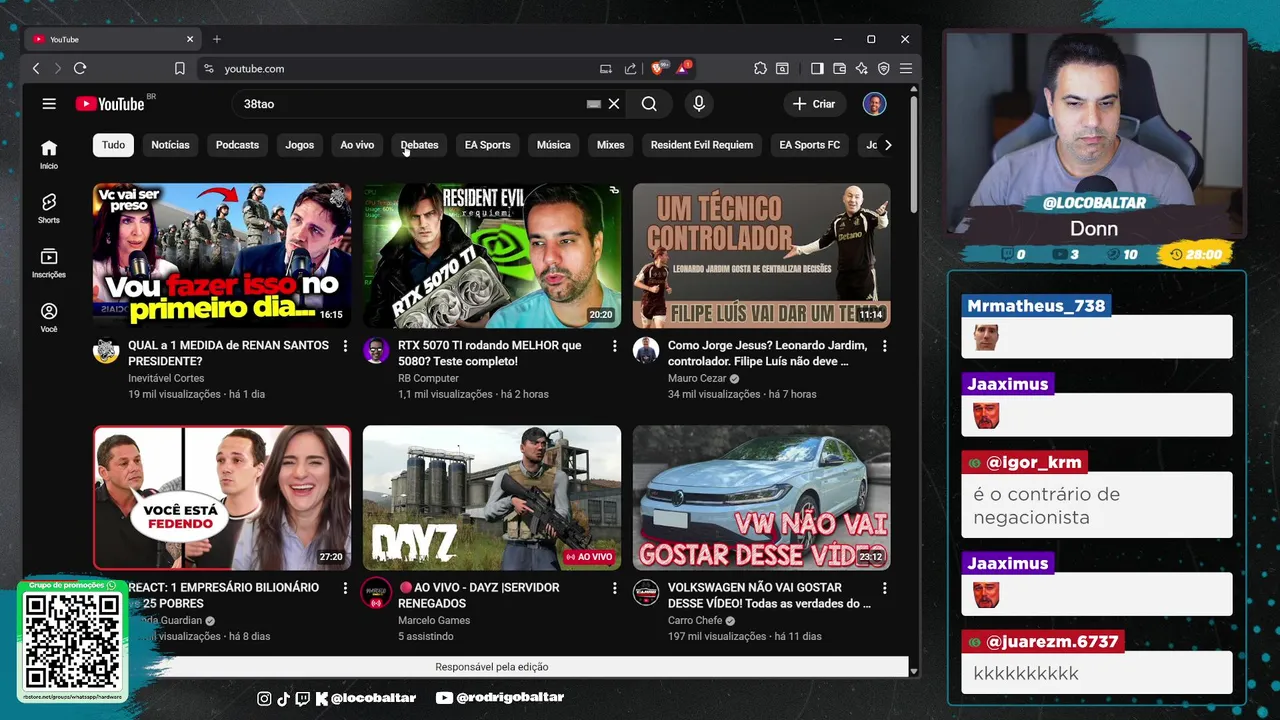Open Marcelo Games channel link
Screen dimensions: 1280x720
pyautogui.click(x=434, y=620)
